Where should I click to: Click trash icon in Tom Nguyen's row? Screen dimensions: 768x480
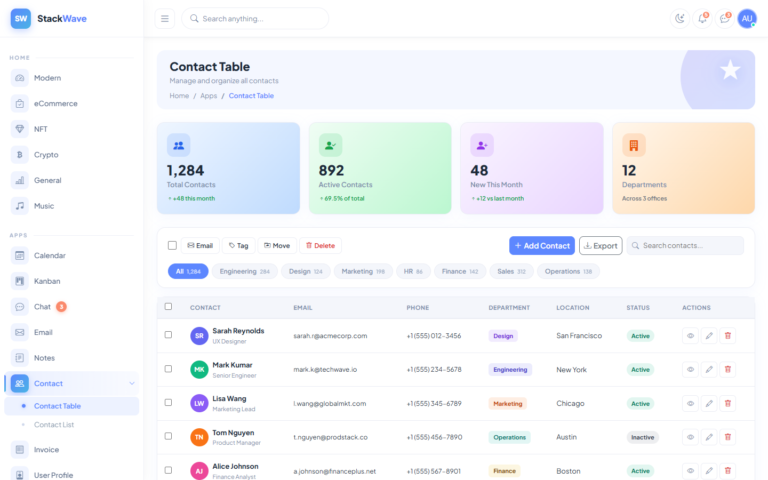[728, 438]
